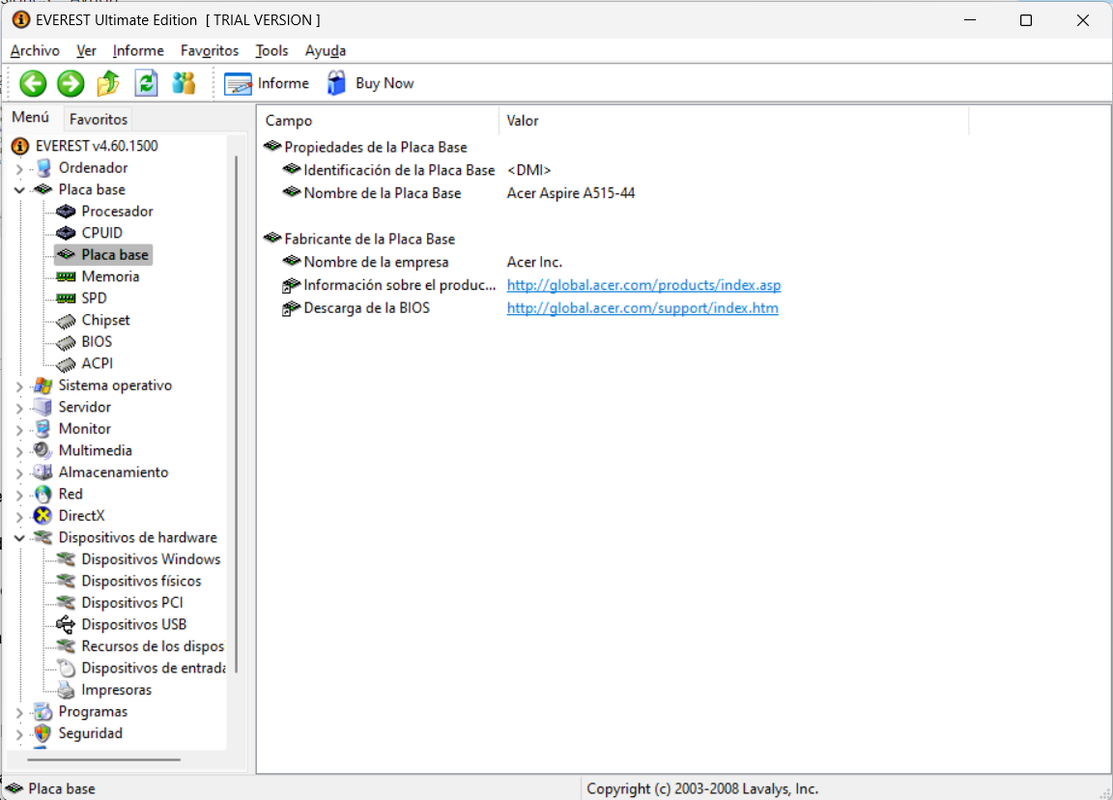Select the Chipset tree item

105,320
